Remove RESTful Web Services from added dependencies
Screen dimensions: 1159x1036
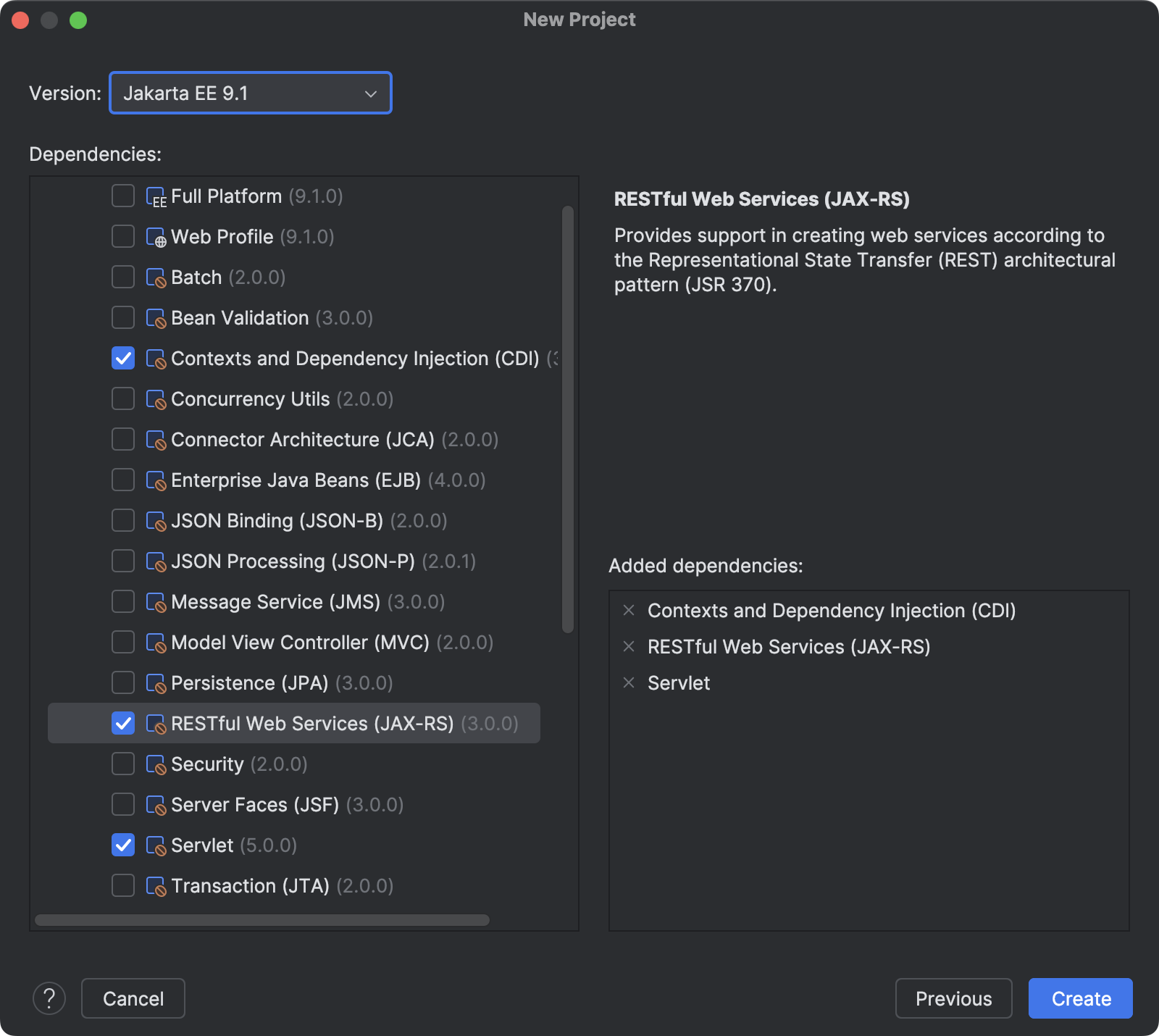tap(629, 646)
